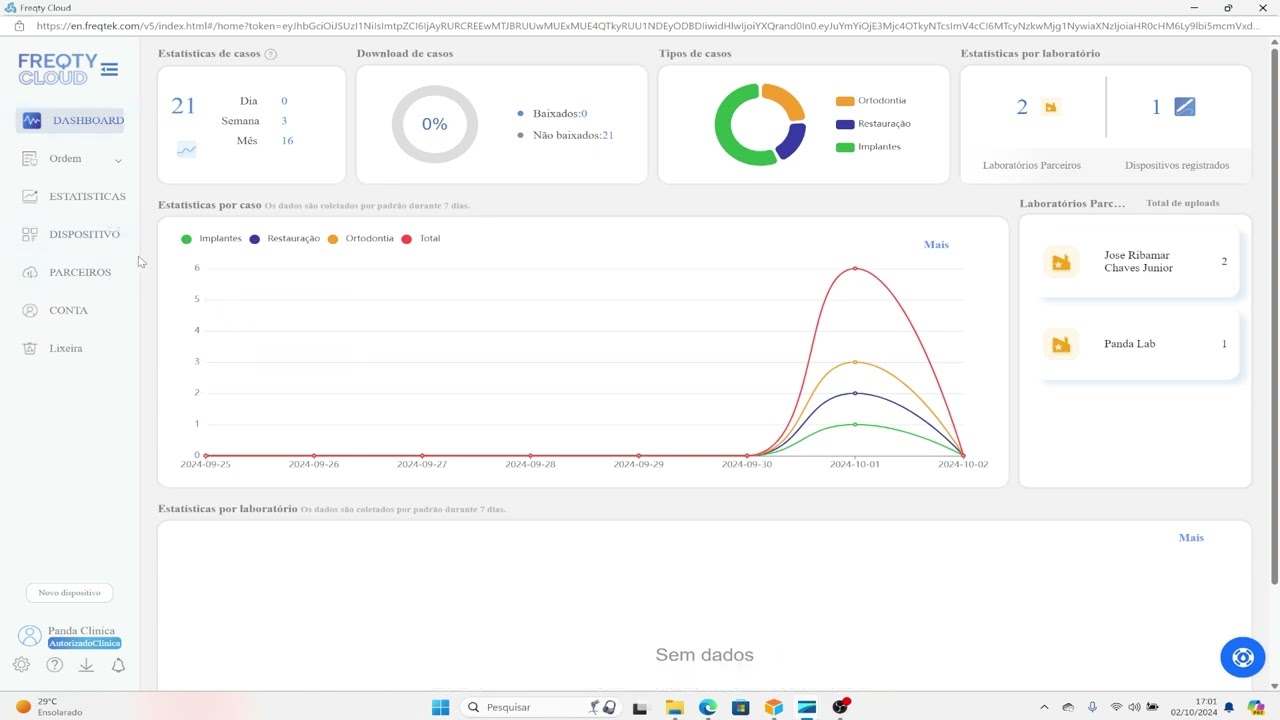The width and height of the screenshot is (1280, 720).
Task: Click the peak Total point on 2024-10-01
Action: 855,269
